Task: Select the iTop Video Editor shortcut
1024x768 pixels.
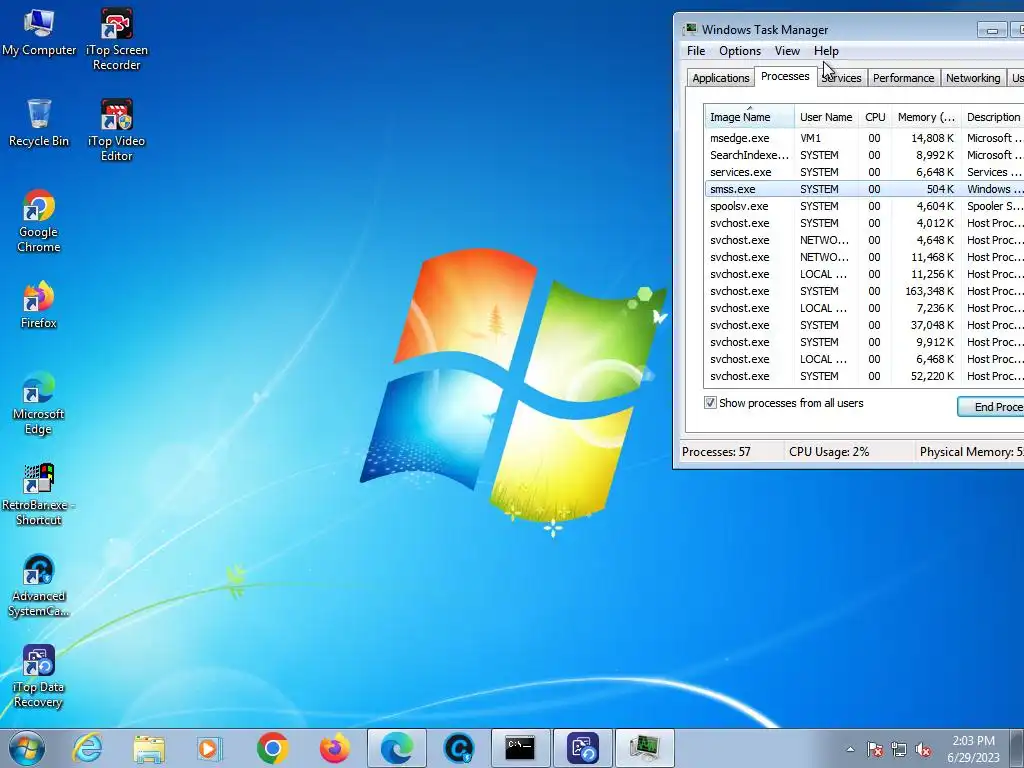Action: coord(116,130)
